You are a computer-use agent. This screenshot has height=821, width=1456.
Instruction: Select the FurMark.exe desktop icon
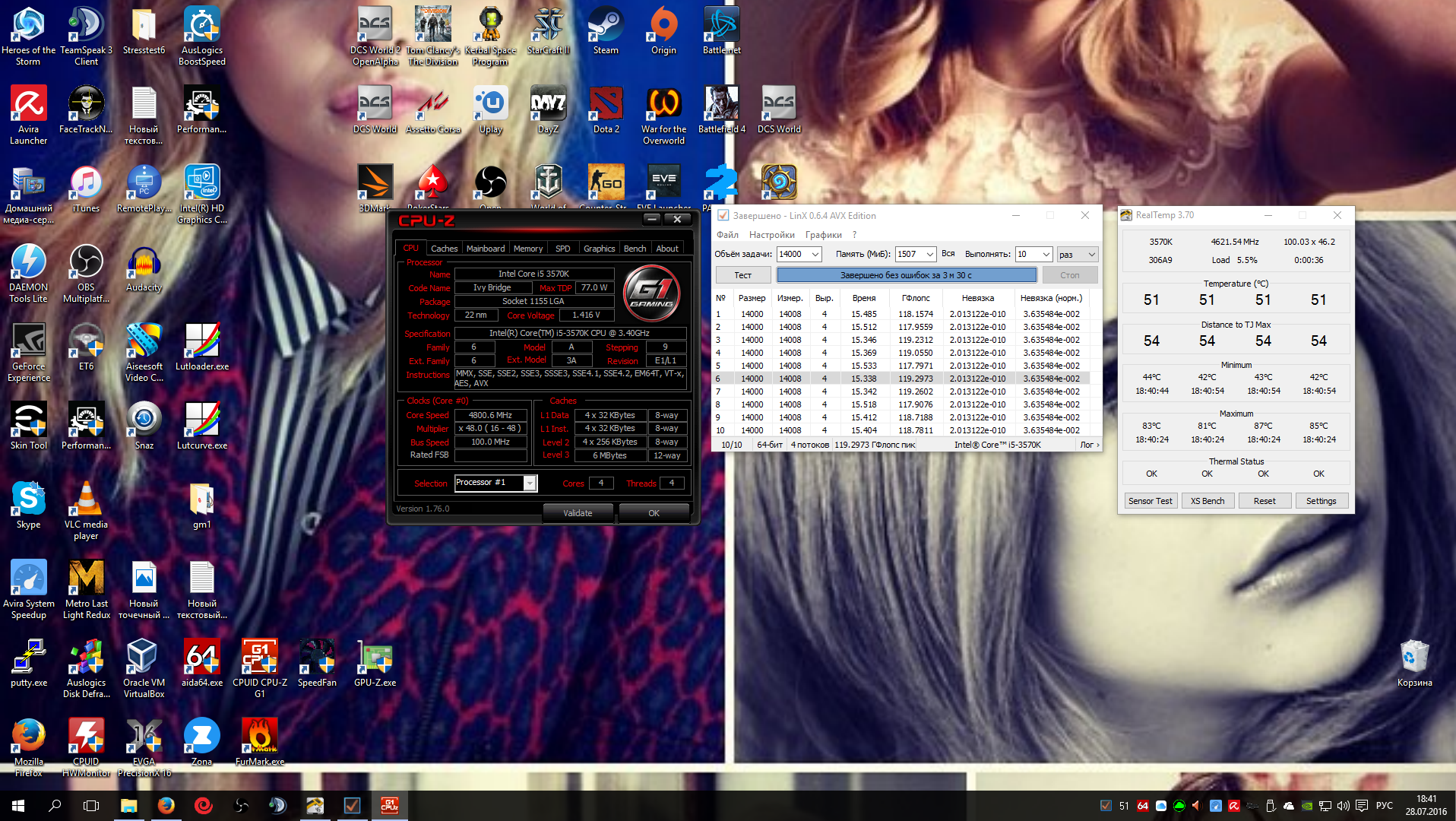point(259,742)
